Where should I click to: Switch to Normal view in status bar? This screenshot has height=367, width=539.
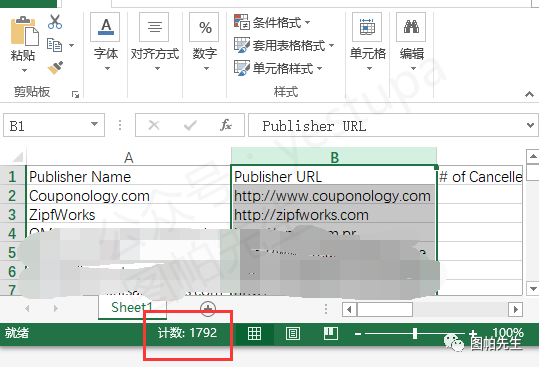coord(254,333)
